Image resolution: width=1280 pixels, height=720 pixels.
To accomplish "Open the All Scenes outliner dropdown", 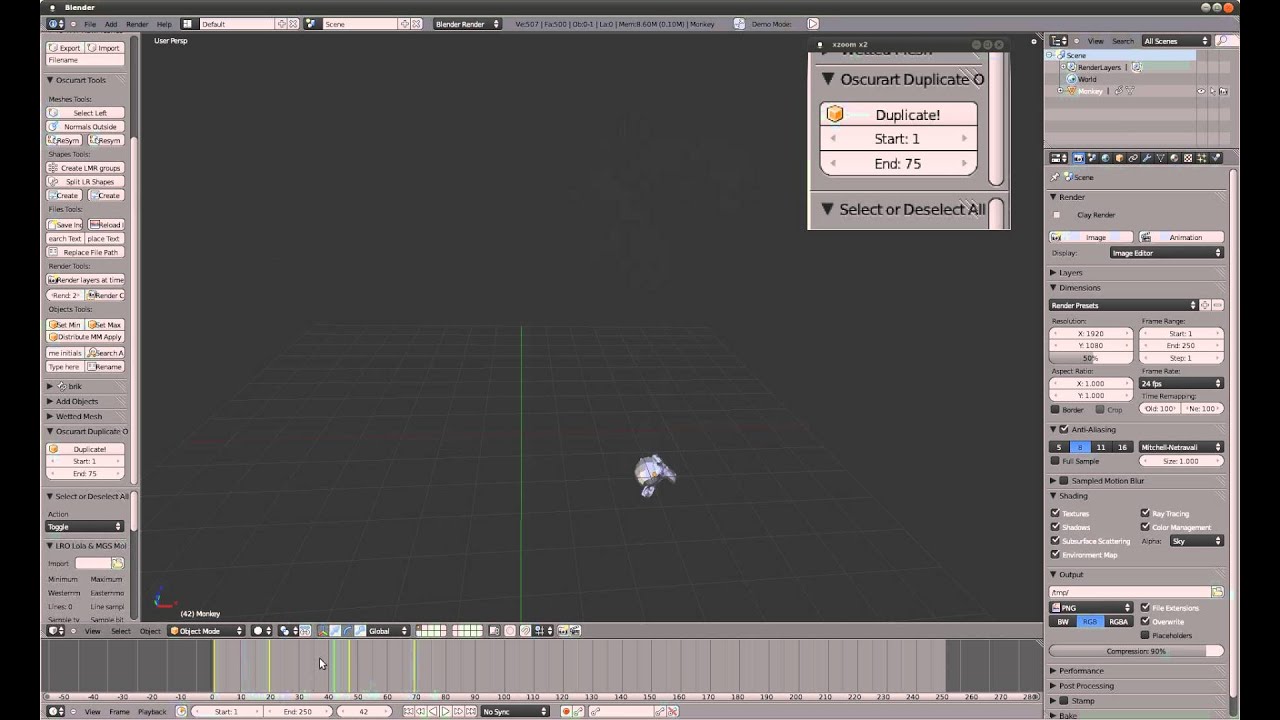I will tap(1176, 41).
